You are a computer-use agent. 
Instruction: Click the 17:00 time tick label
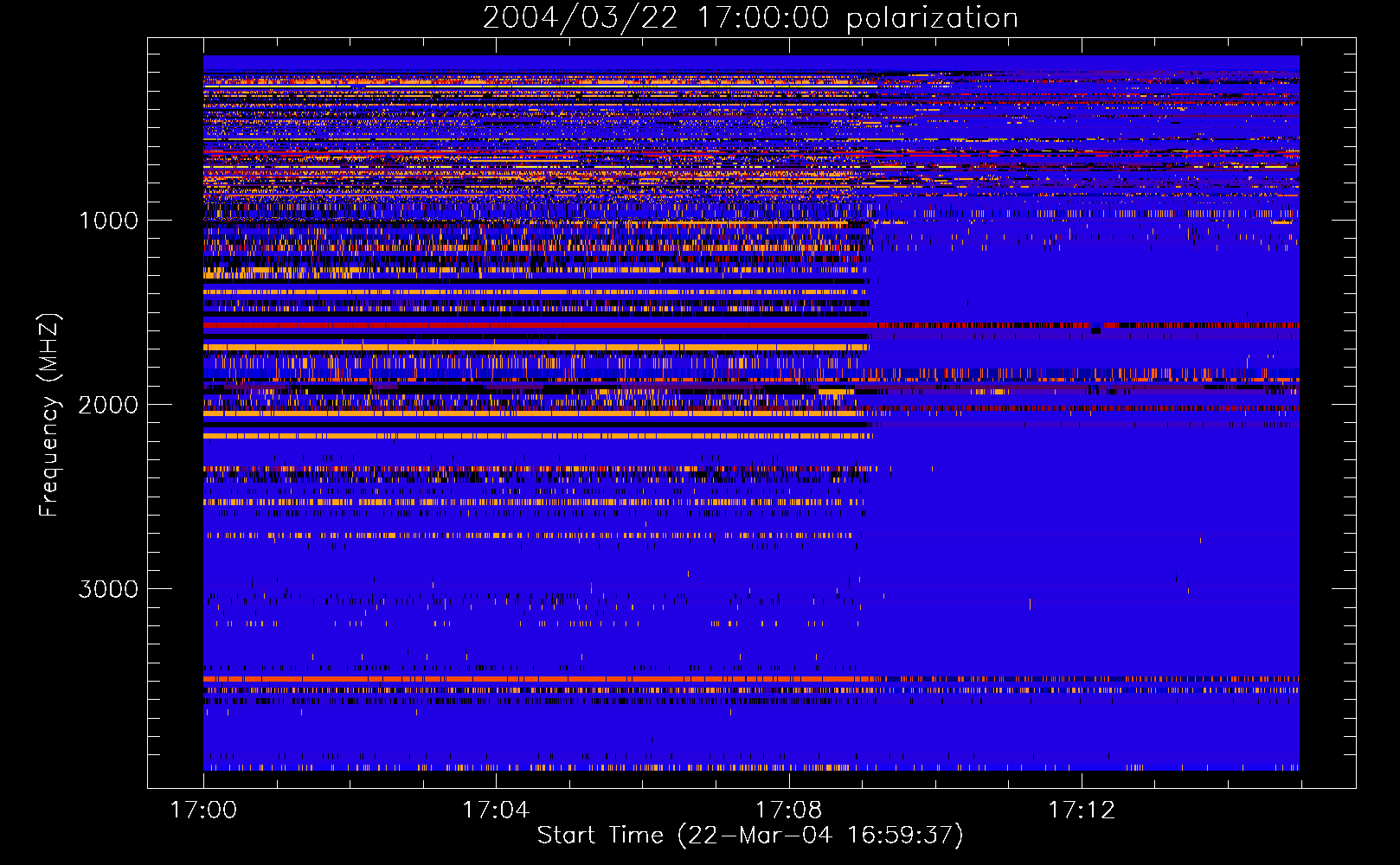[203, 811]
